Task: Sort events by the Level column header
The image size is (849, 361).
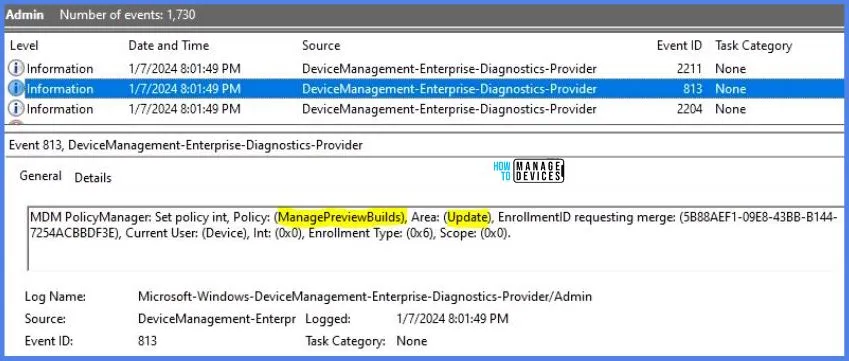Action: [24, 46]
